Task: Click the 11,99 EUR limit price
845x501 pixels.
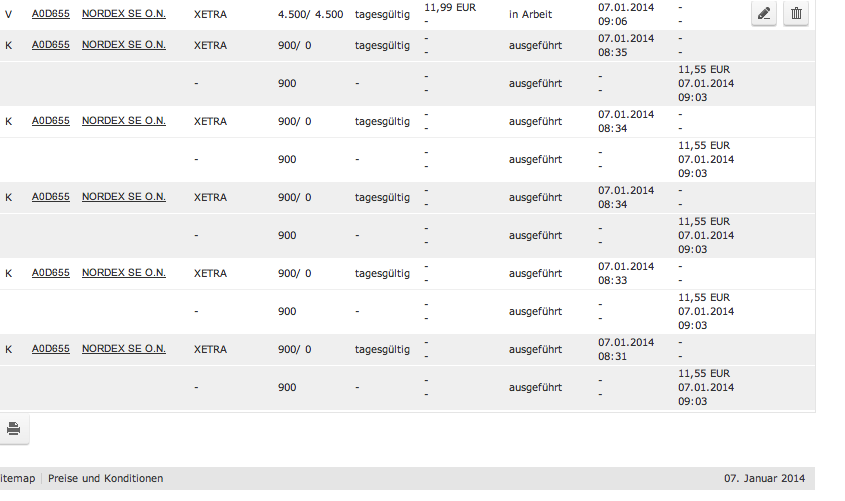Action: [450, 7]
